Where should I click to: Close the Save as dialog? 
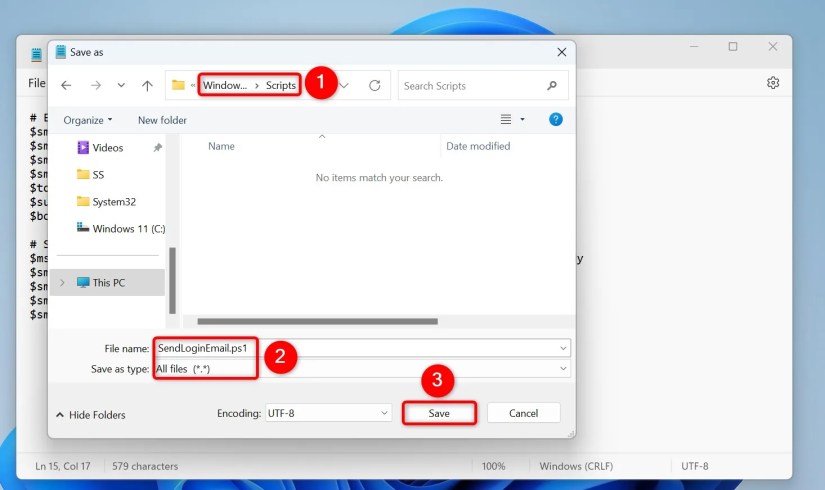561,52
